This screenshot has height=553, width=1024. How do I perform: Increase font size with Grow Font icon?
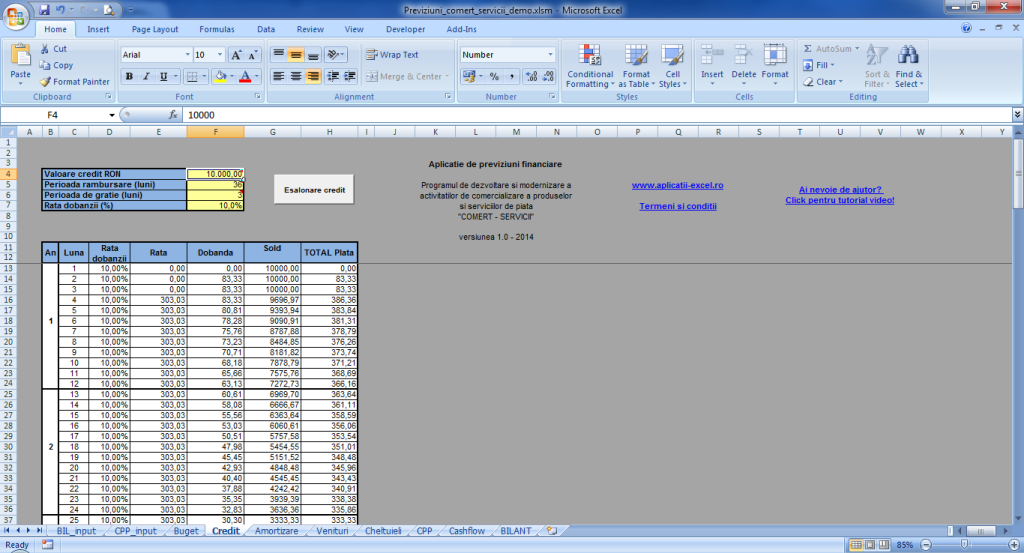click(236, 55)
